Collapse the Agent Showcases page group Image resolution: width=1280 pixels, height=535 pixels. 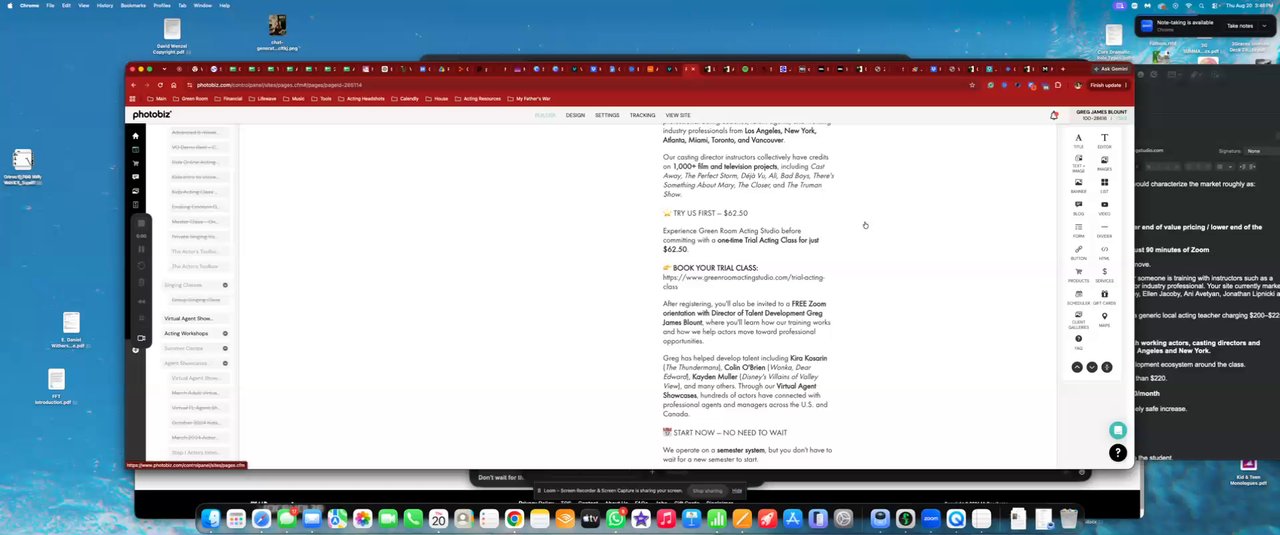pyautogui.click(x=225, y=363)
